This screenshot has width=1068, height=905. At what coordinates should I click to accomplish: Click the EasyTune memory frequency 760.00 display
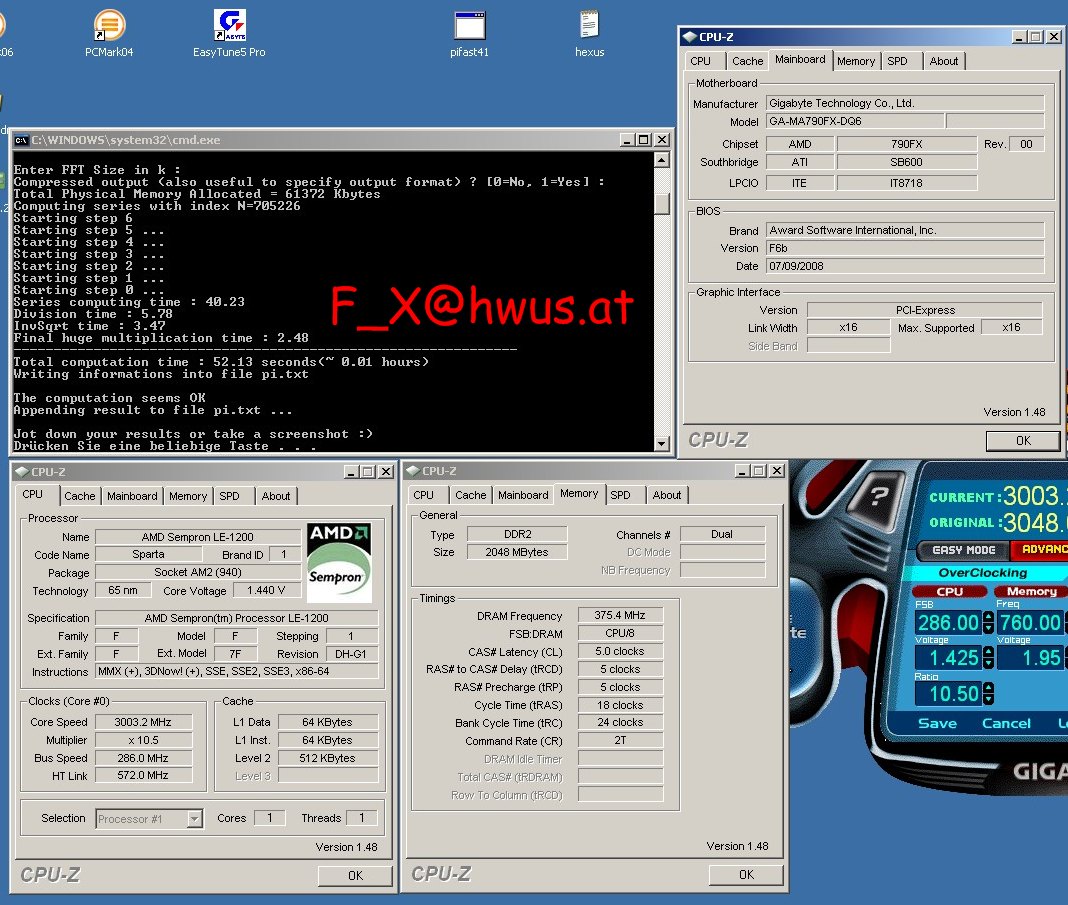(x=1030, y=622)
